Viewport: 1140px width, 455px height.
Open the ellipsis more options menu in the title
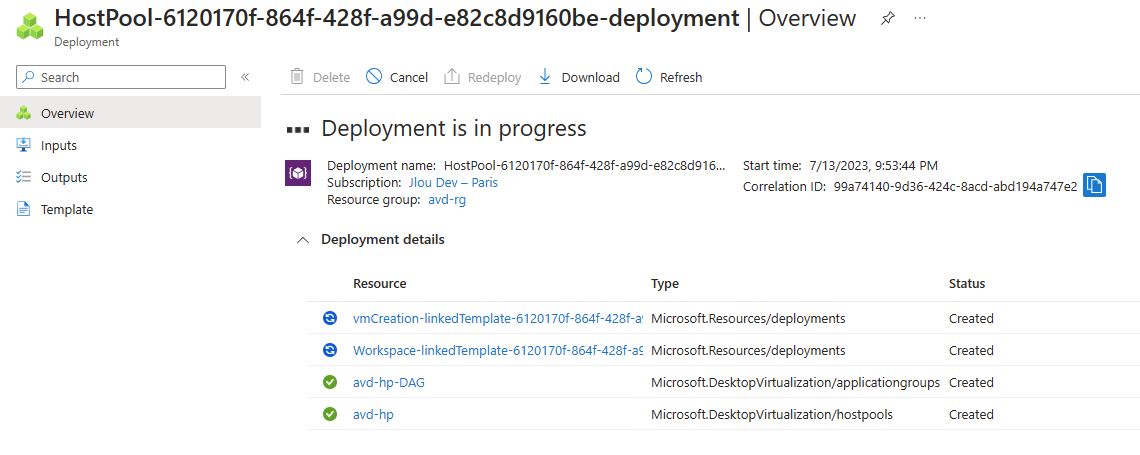pos(920,18)
